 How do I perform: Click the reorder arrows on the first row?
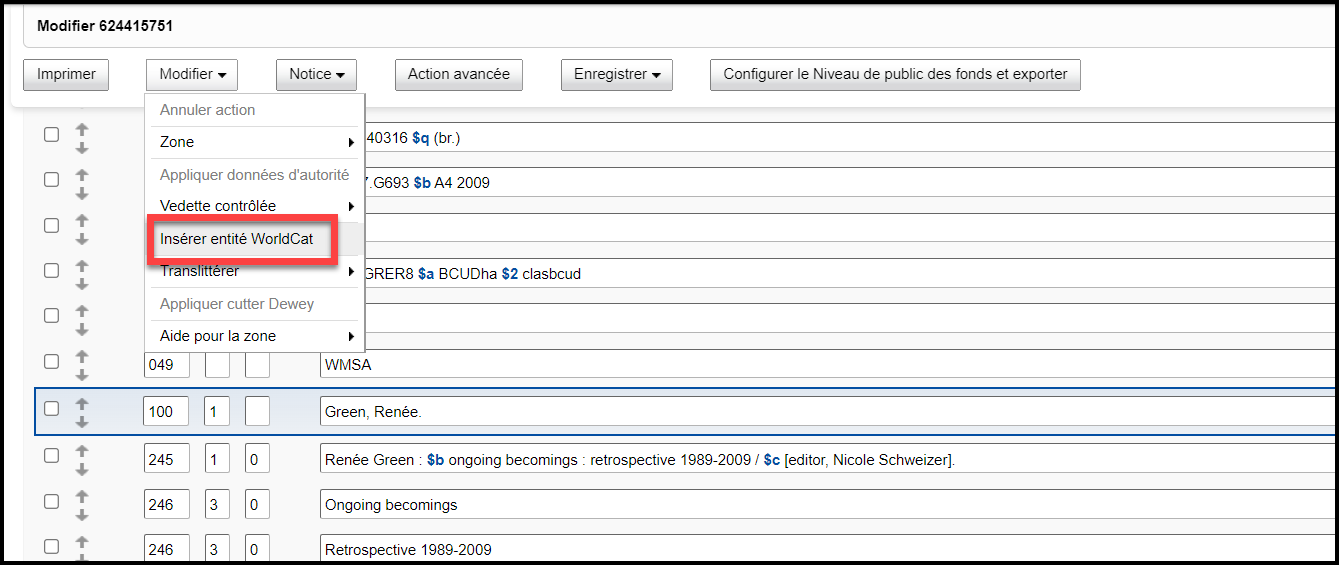click(82, 138)
